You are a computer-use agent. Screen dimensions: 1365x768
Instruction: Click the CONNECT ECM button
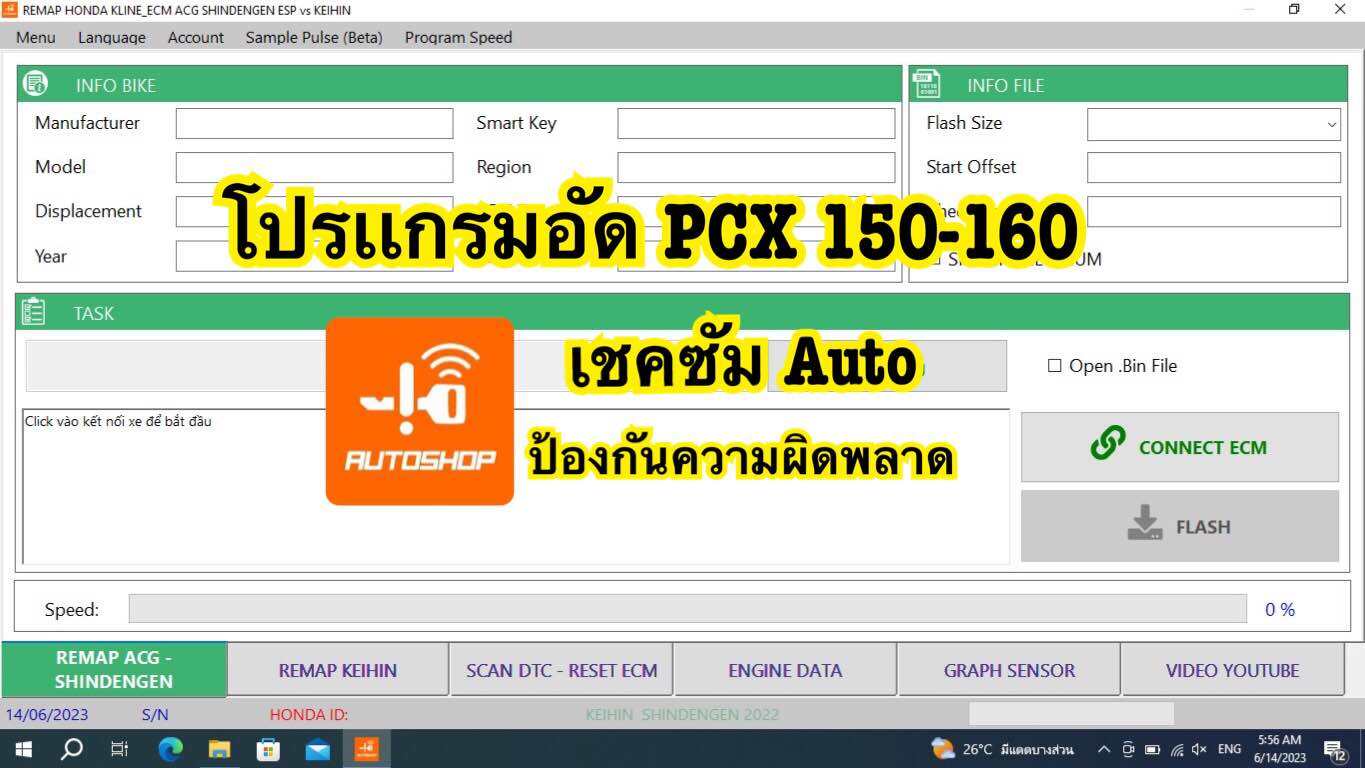coord(1179,447)
